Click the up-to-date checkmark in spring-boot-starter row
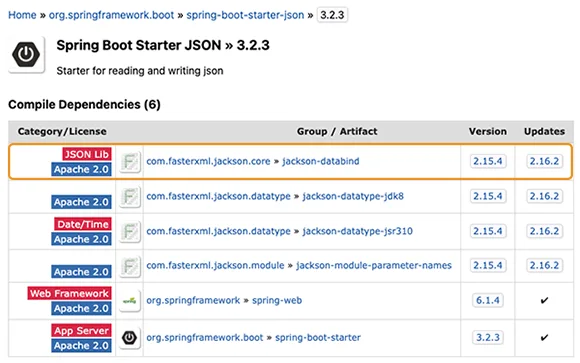Image resolution: width=580 pixels, height=363 pixels. tap(544, 337)
